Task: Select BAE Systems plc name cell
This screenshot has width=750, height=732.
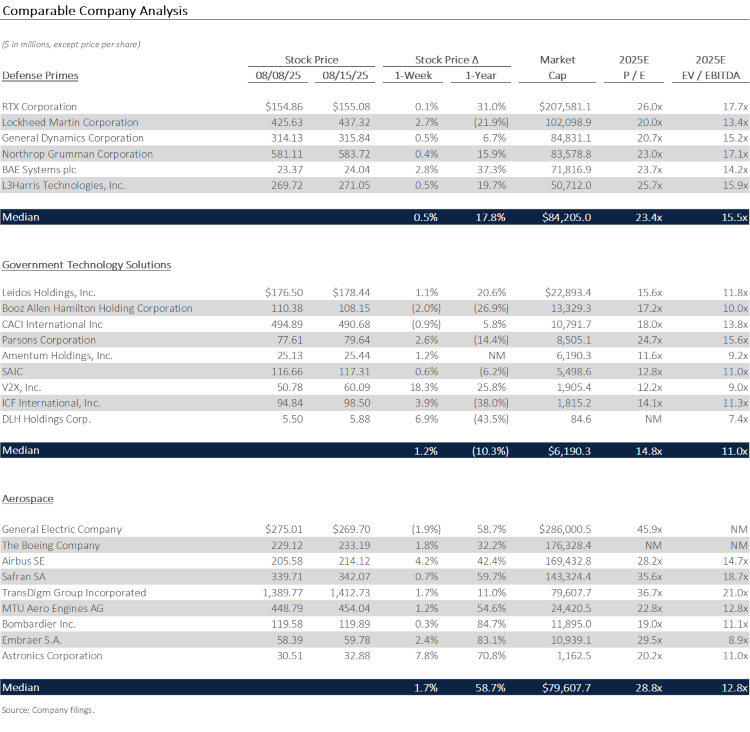Action: coord(39,169)
